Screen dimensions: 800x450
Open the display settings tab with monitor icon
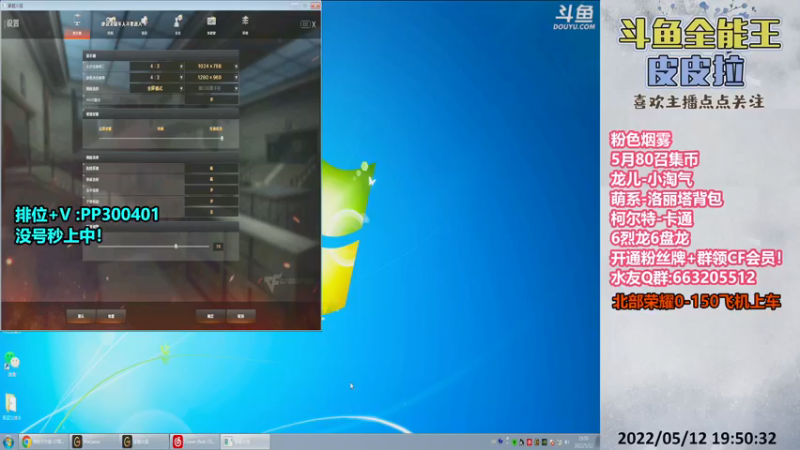77,25
